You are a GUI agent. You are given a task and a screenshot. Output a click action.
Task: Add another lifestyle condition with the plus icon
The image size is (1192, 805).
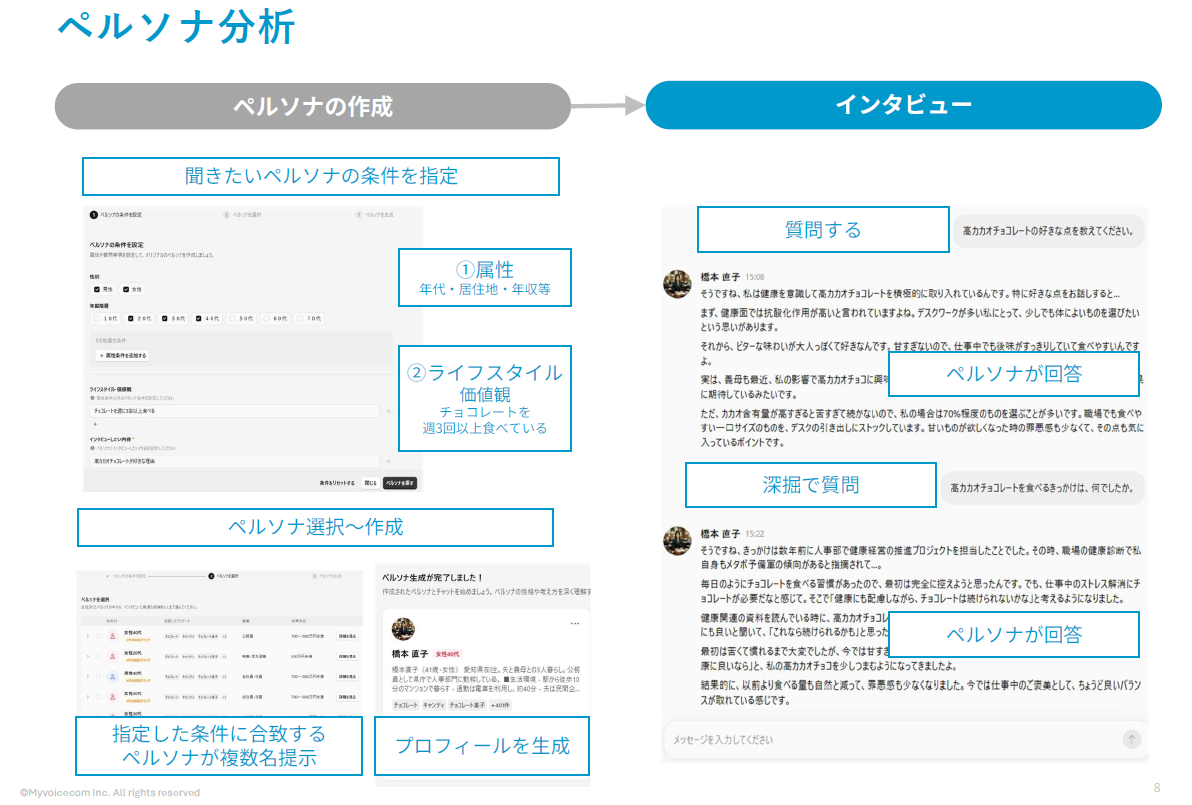(x=95, y=424)
